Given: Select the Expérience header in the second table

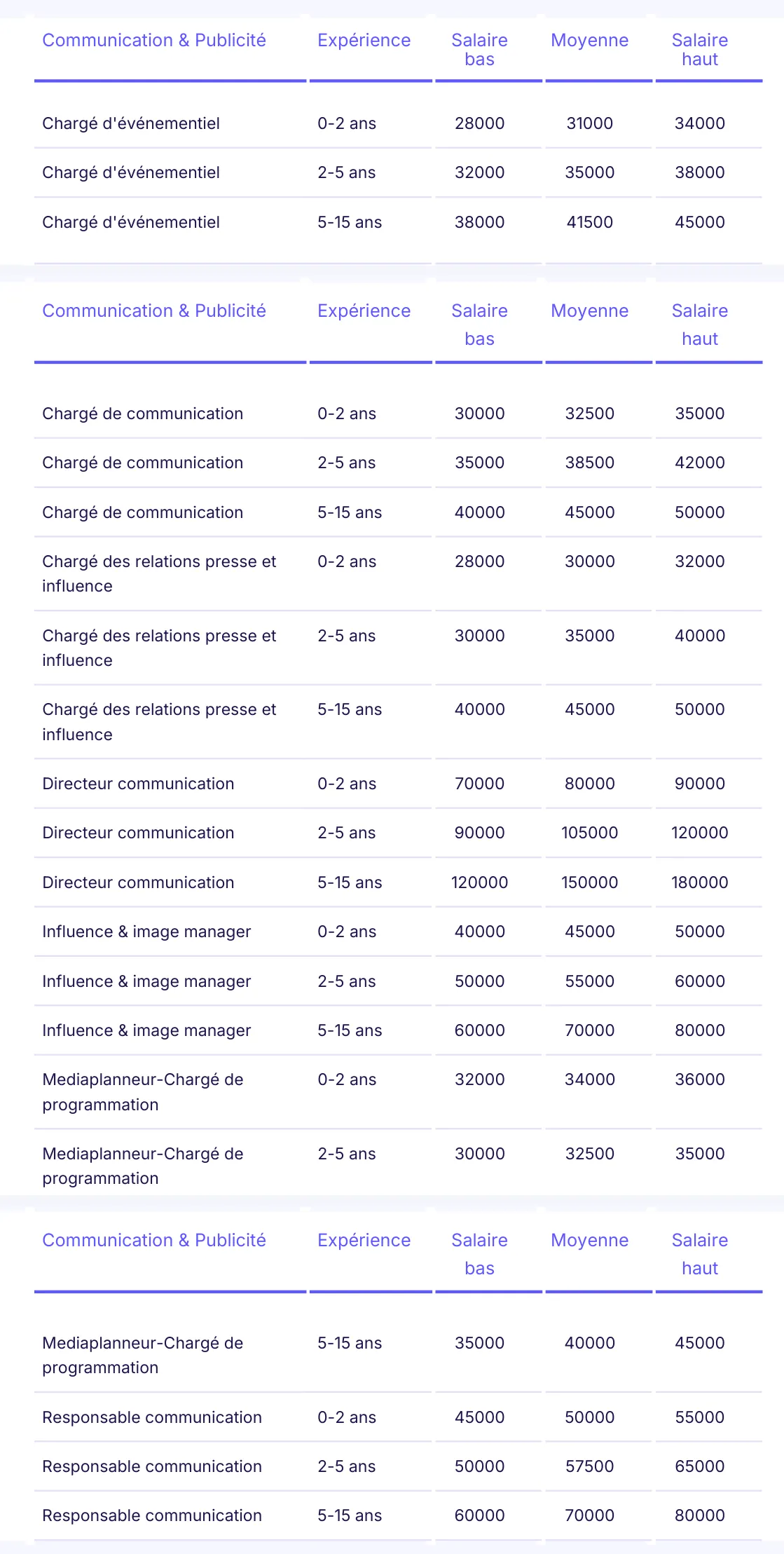Looking at the screenshot, I should 364,311.
